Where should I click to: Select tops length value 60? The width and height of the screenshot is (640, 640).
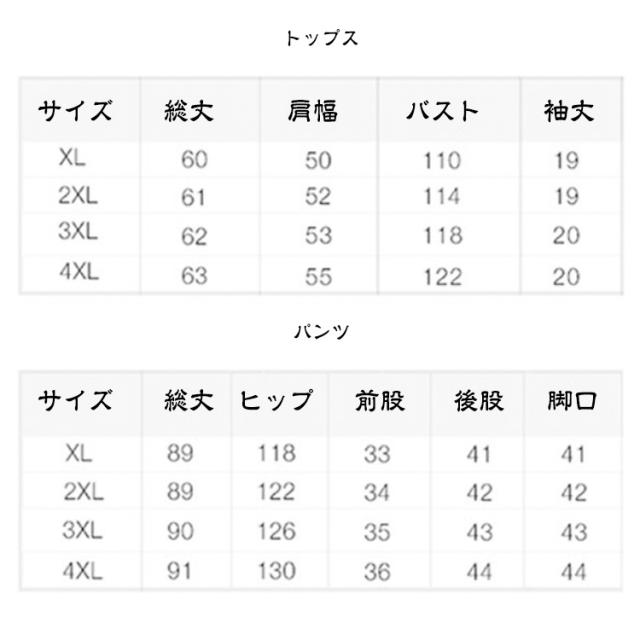click(193, 161)
